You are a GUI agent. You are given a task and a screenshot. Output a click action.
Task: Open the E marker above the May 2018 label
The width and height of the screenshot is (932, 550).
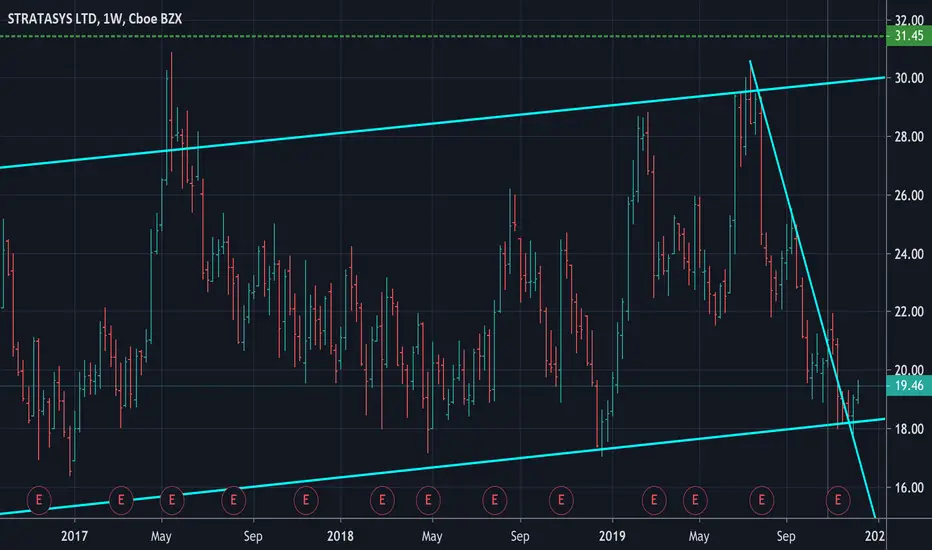point(428,500)
